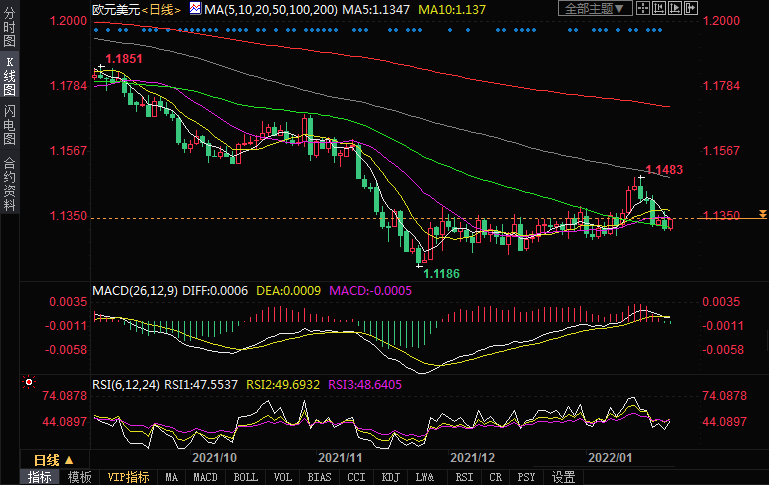Select the 指标 tab at bottom
769x485 pixels.
(39, 477)
